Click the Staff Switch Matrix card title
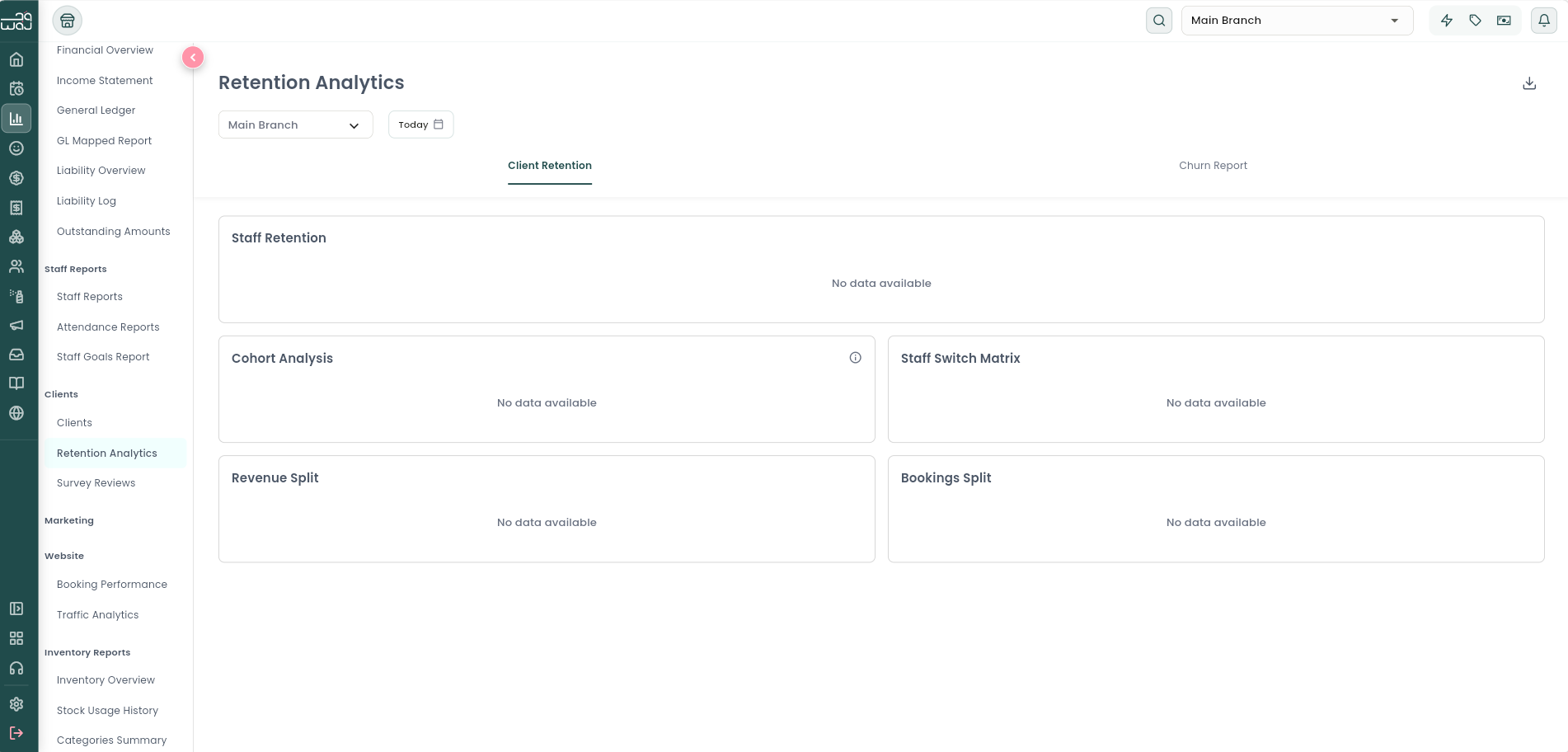The image size is (1568, 752). (x=960, y=358)
